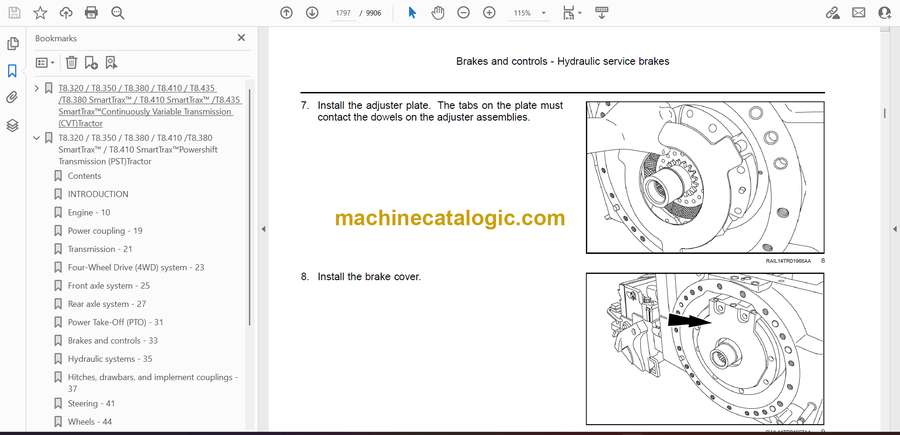The width and height of the screenshot is (900, 435).
Task: Click the Engine - 10 bookmark ribbon icon
Action: 58,213
